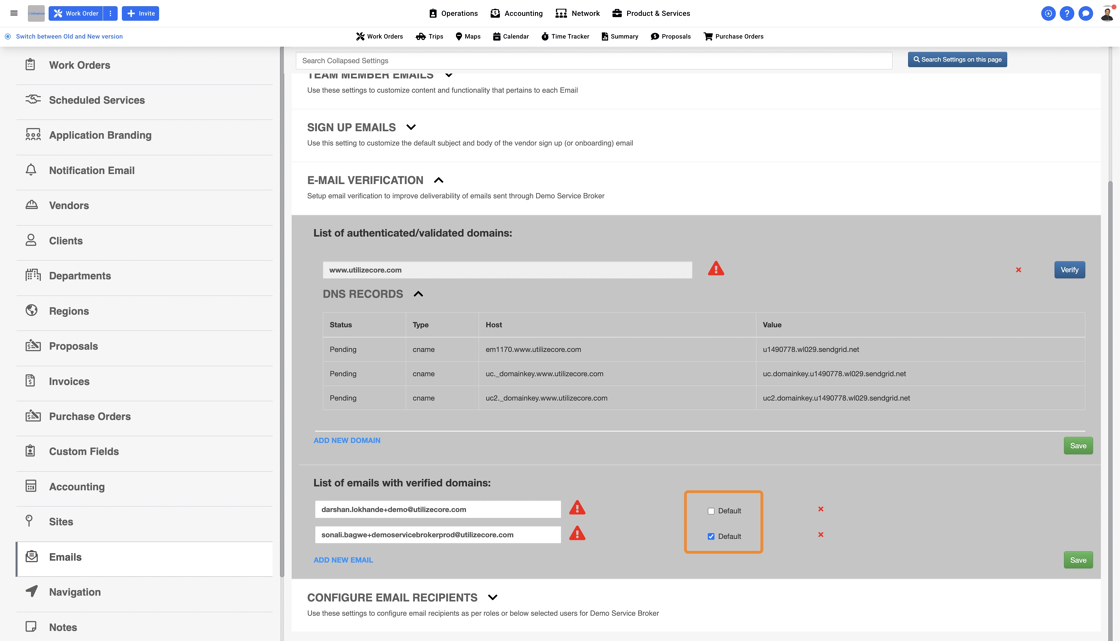Click Emails sidebar icon
The width and height of the screenshot is (1120, 641).
(31, 556)
